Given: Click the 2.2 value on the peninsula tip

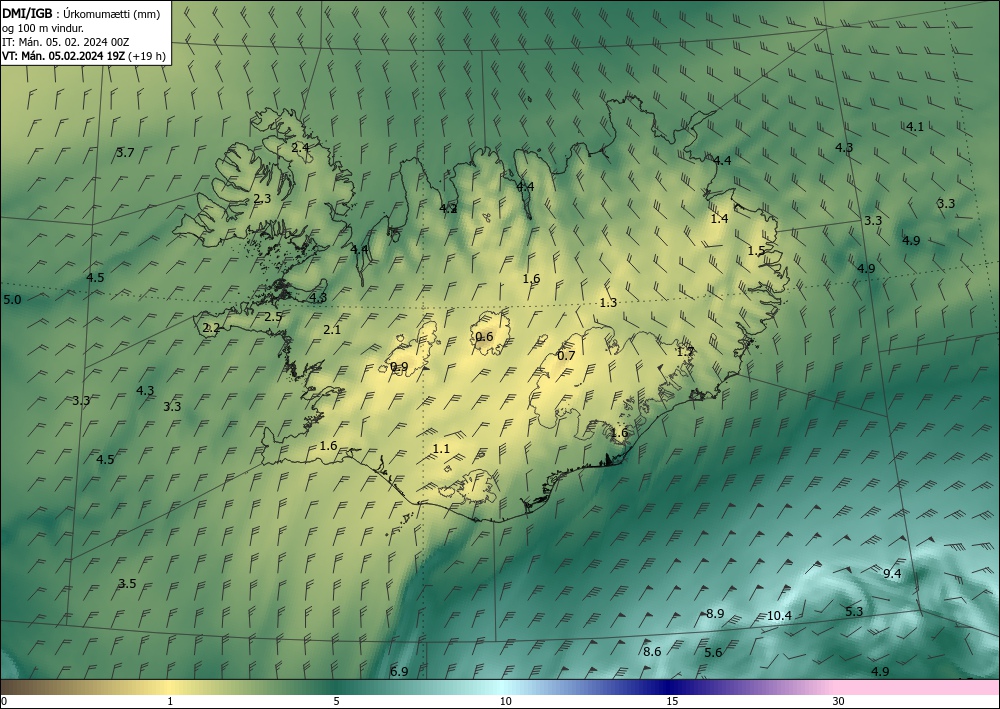Looking at the screenshot, I should pyautogui.click(x=211, y=328).
